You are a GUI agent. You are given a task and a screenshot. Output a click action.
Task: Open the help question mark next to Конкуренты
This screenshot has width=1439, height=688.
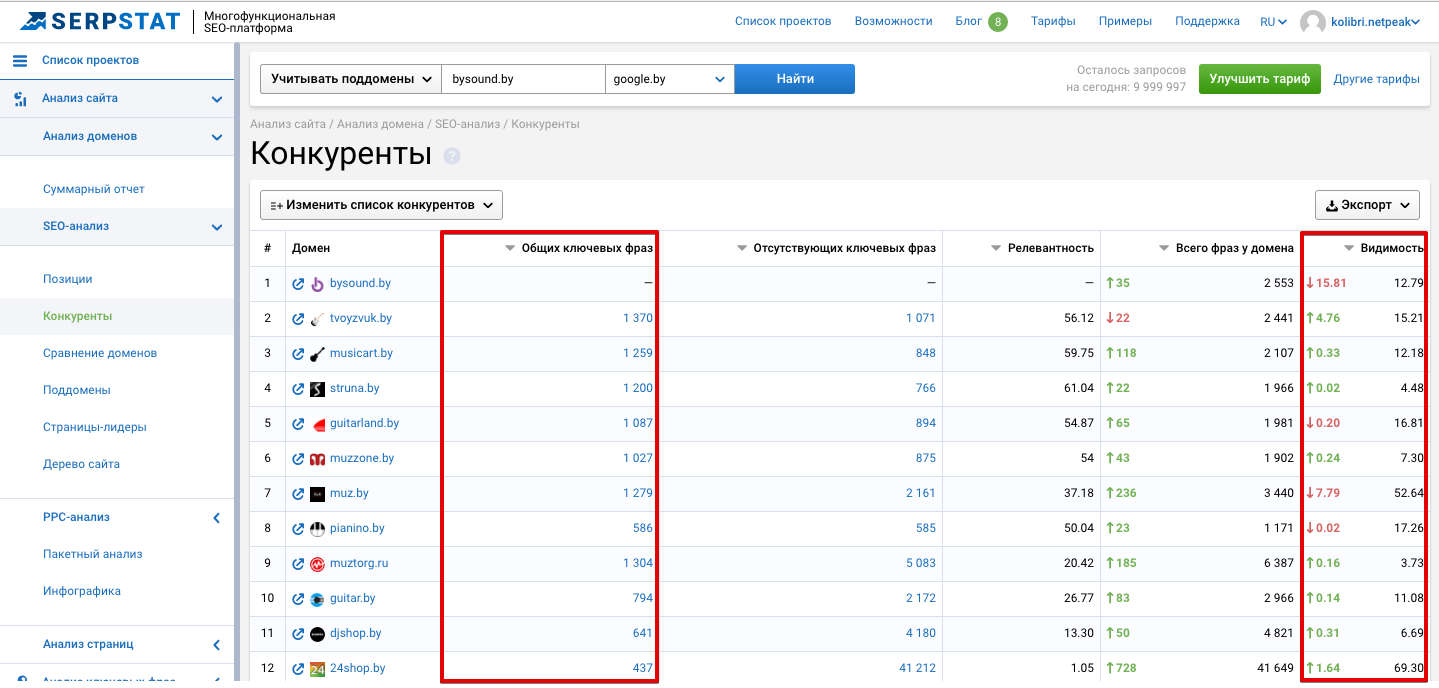pyautogui.click(x=452, y=156)
